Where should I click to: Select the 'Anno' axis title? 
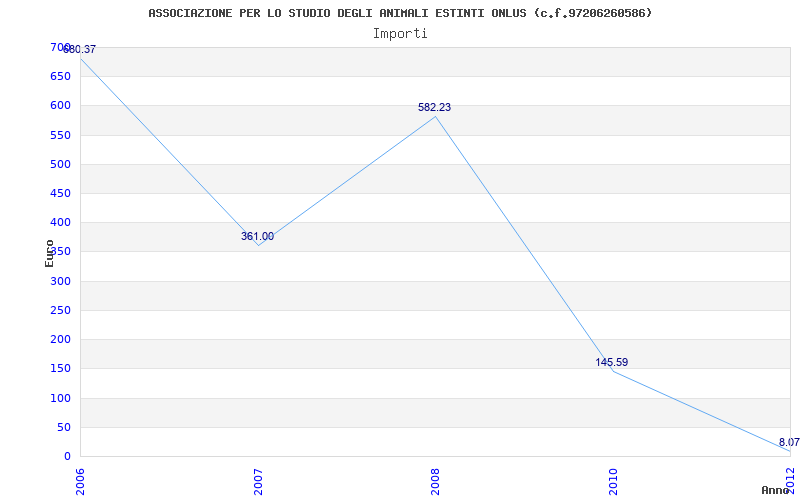tap(775, 490)
